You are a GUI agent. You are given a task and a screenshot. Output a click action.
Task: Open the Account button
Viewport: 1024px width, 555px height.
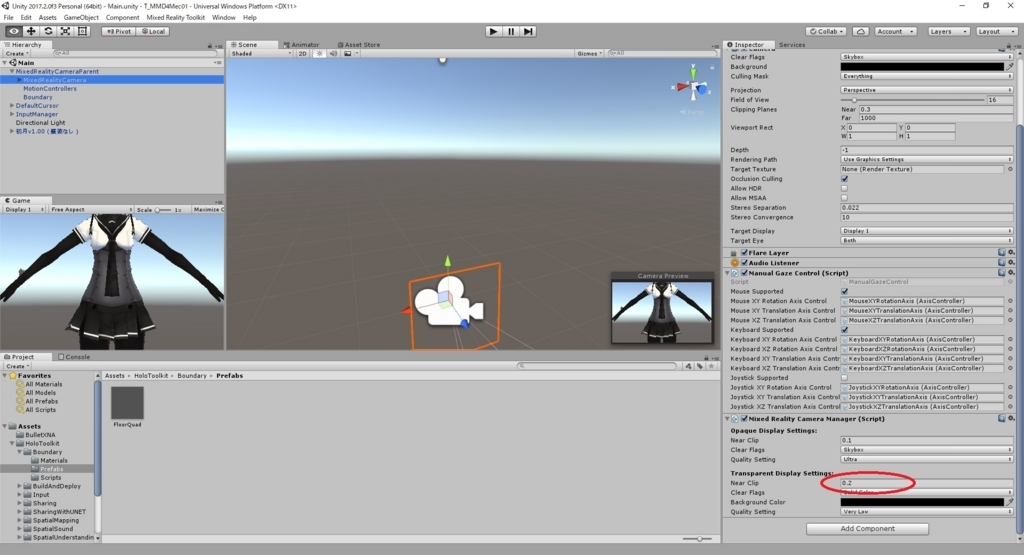coord(895,31)
